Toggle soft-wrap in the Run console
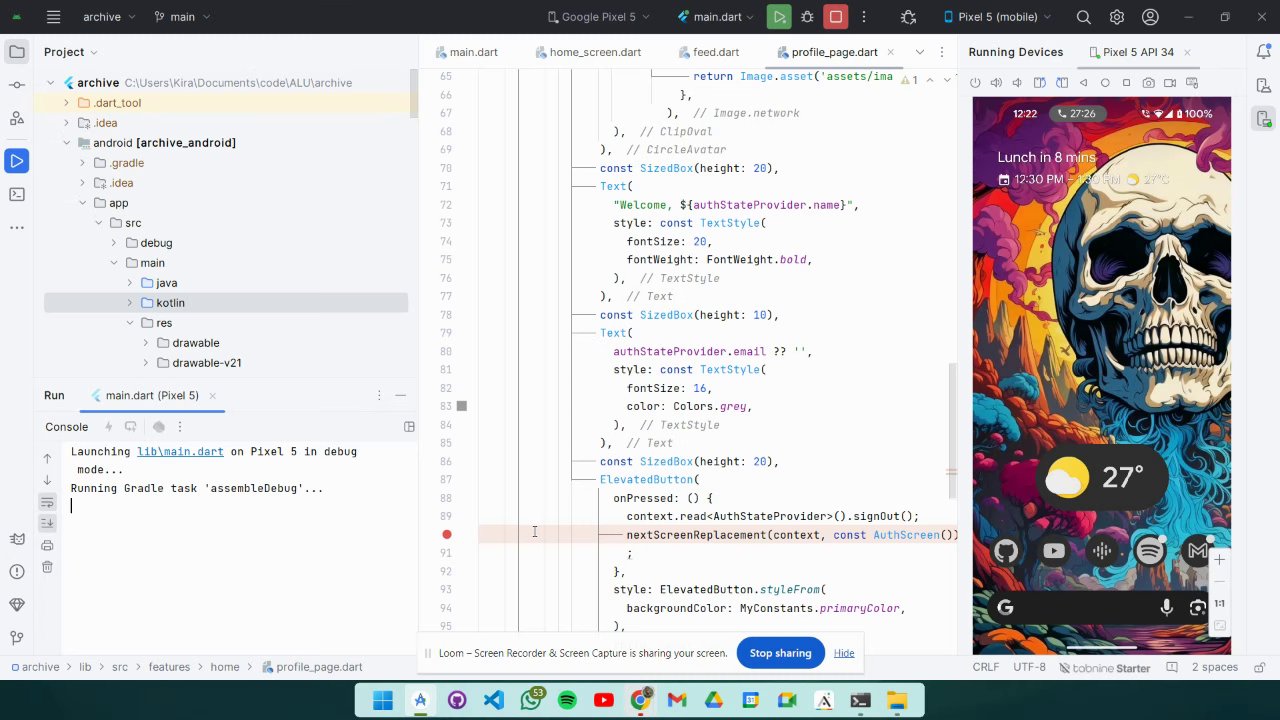The width and height of the screenshot is (1280, 720). click(x=47, y=502)
